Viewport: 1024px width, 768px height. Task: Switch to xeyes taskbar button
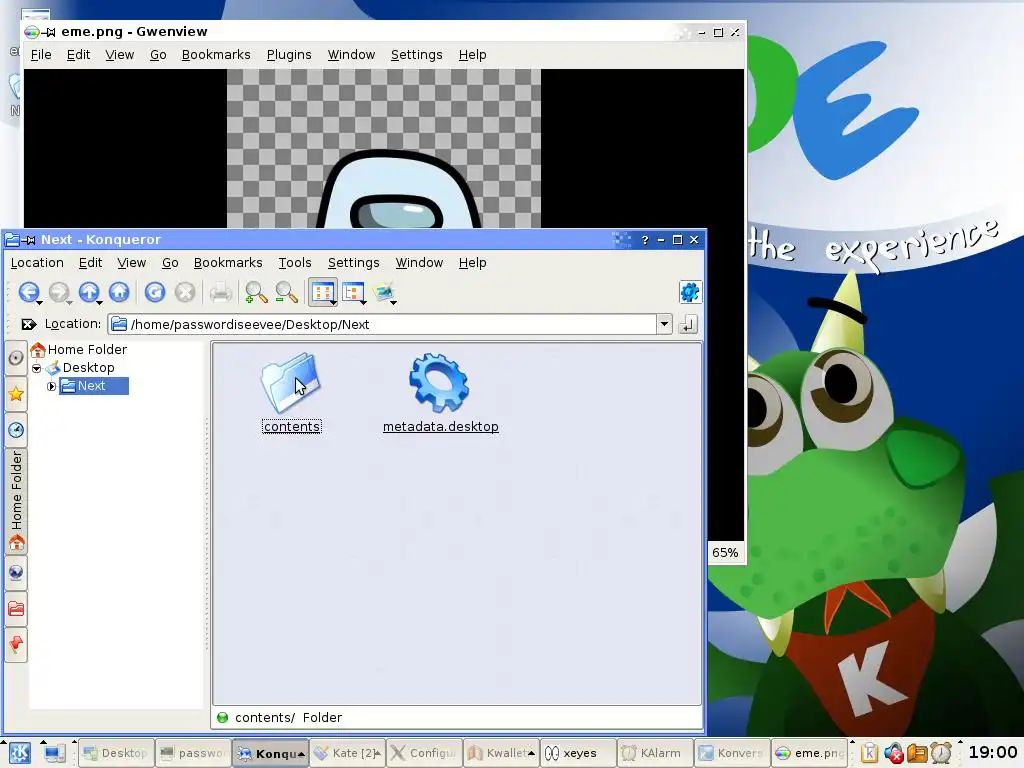coord(579,753)
